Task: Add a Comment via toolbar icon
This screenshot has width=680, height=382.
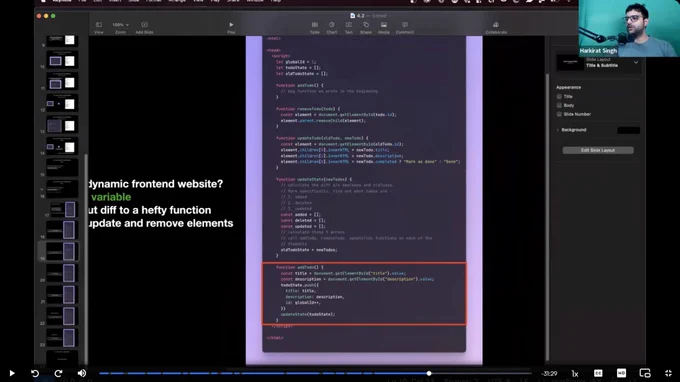Action: pos(405,28)
